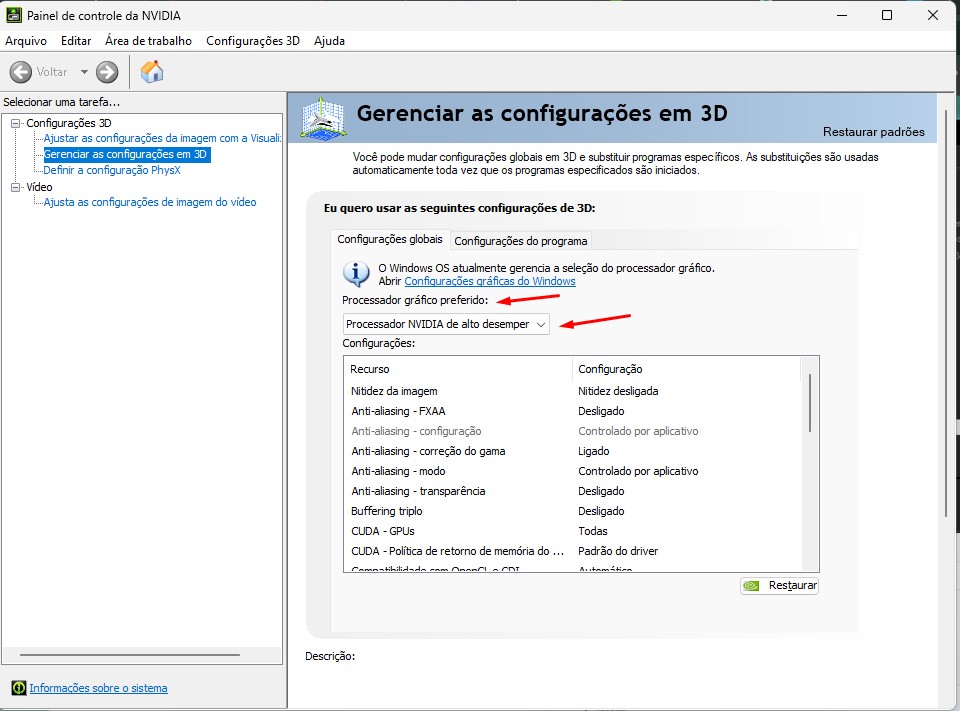Open the Arquivo menu
This screenshot has width=960, height=711.
[x=25, y=41]
